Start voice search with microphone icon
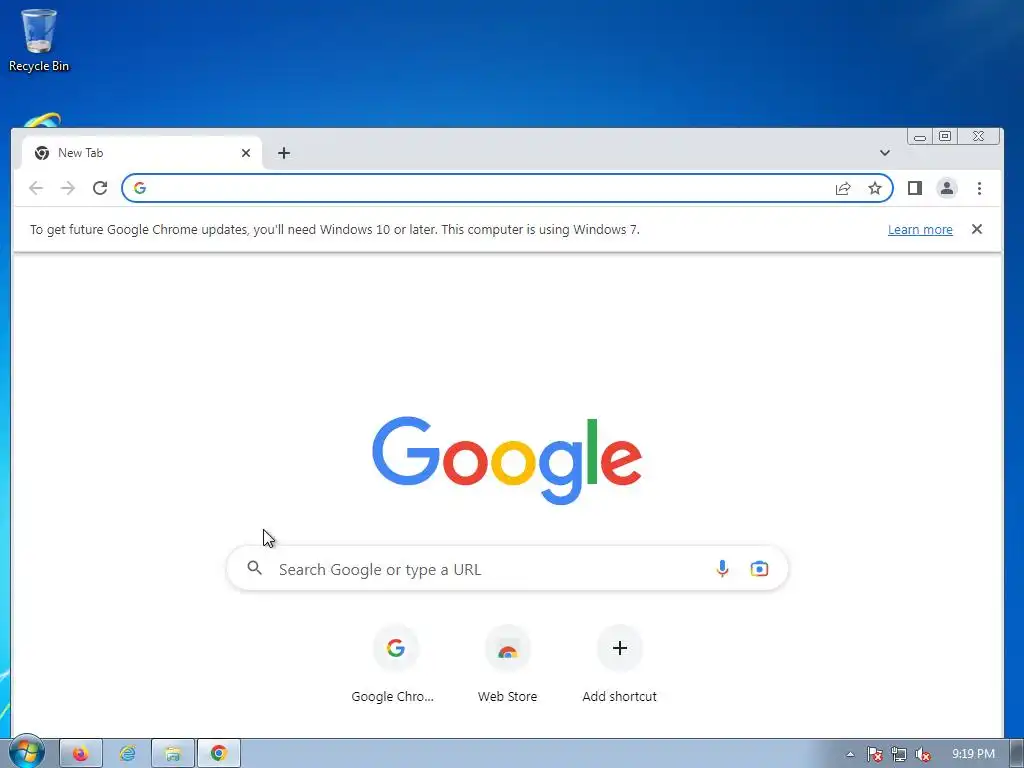Viewport: 1024px width, 768px height. 722,568
